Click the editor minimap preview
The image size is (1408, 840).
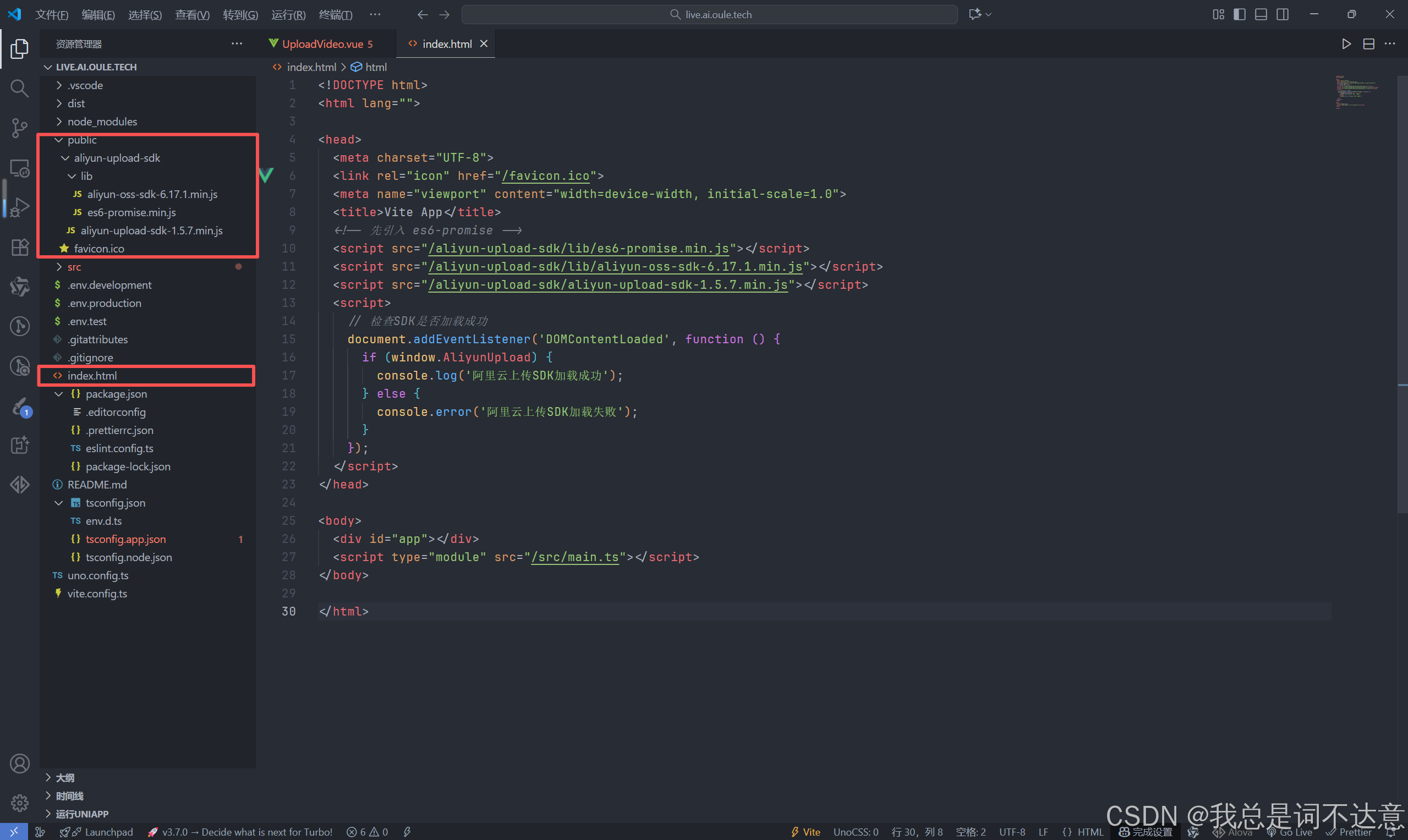coord(1356,92)
